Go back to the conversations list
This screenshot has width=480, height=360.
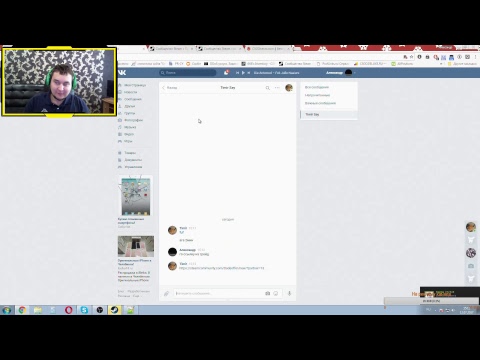pos(170,88)
